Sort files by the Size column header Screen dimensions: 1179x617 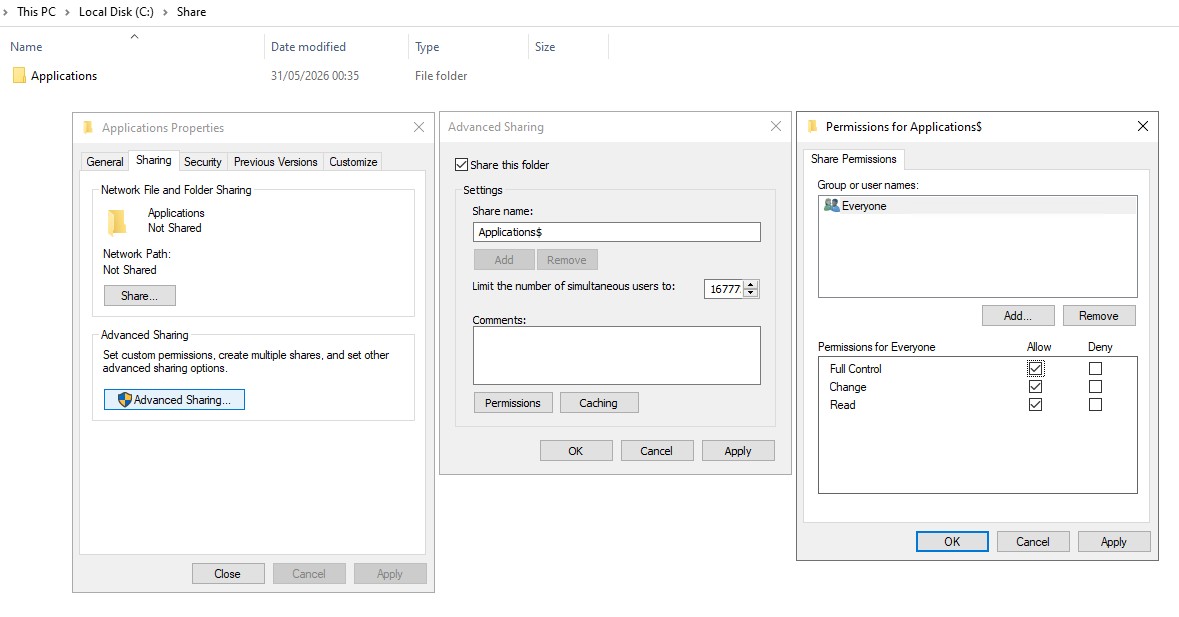[545, 47]
